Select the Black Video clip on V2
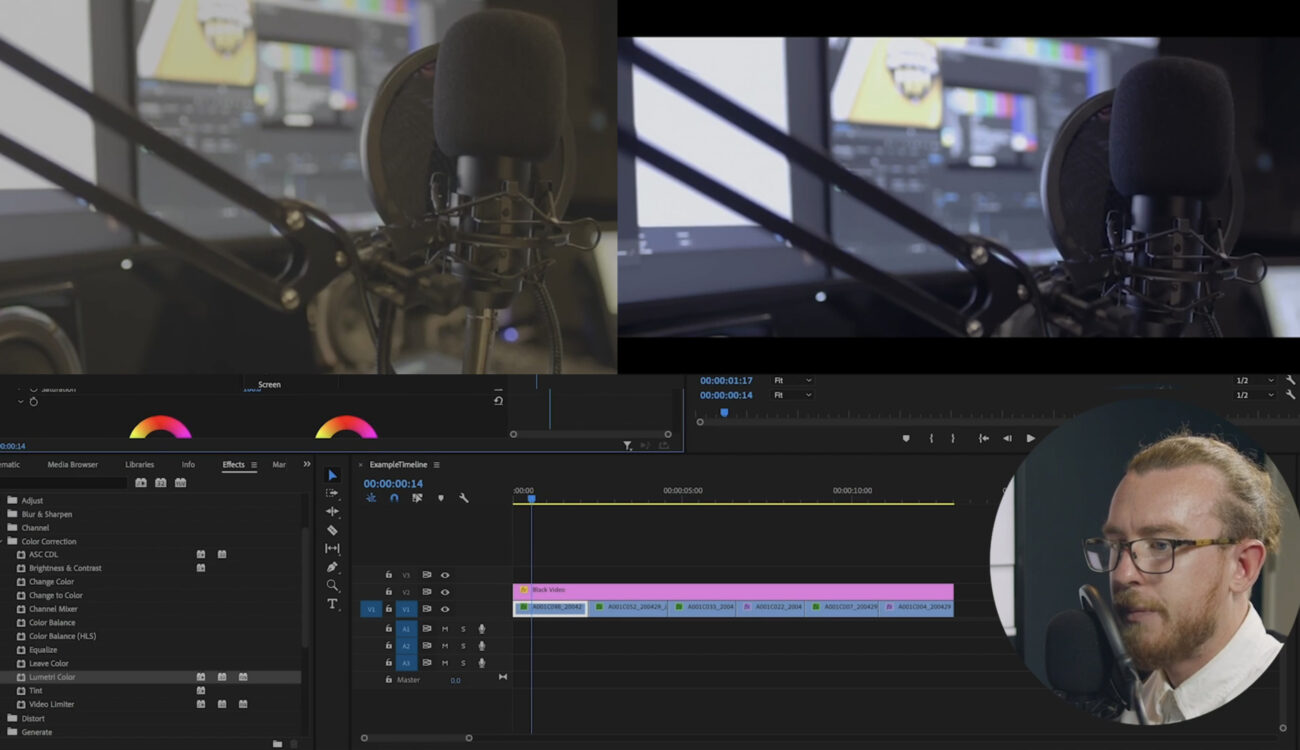This screenshot has height=750, width=1300. point(733,591)
